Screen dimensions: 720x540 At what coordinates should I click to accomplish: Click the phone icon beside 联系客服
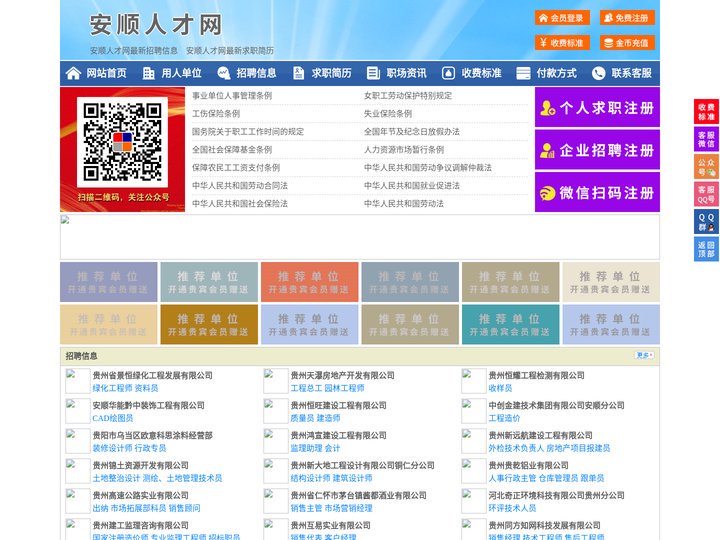pyautogui.click(x=598, y=73)
